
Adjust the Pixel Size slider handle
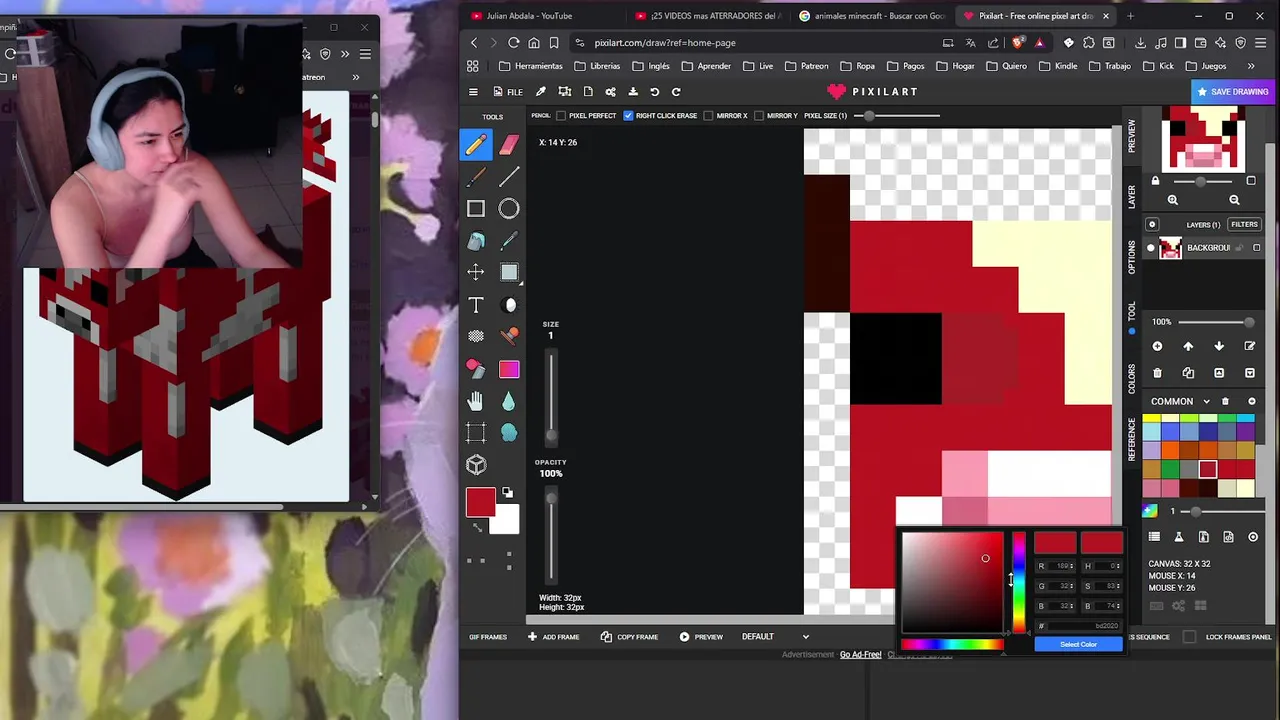click(x=869, y=116)
